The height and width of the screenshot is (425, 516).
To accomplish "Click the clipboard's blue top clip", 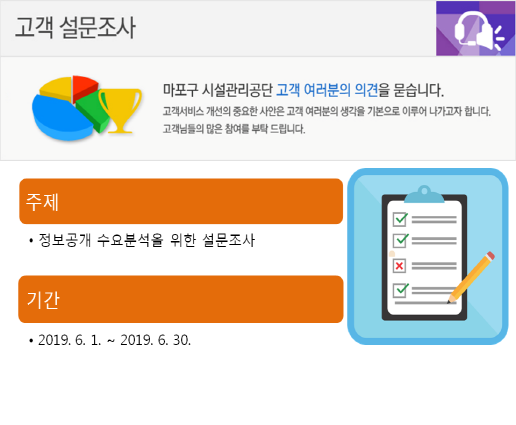I will (424, 195).
